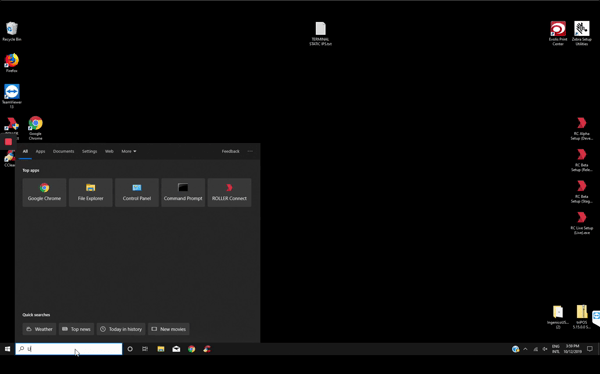Open volume control in system tray

point(545,349)
